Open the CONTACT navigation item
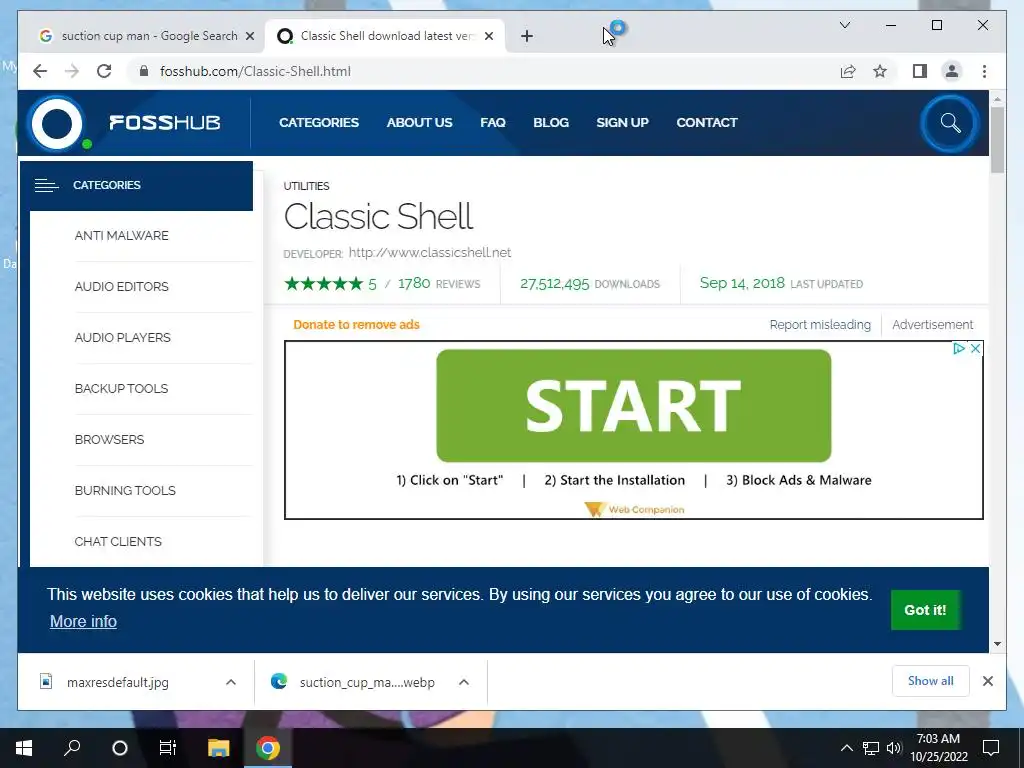The image size is (1024, 768). pyautogui.click(x=707, y=123)
